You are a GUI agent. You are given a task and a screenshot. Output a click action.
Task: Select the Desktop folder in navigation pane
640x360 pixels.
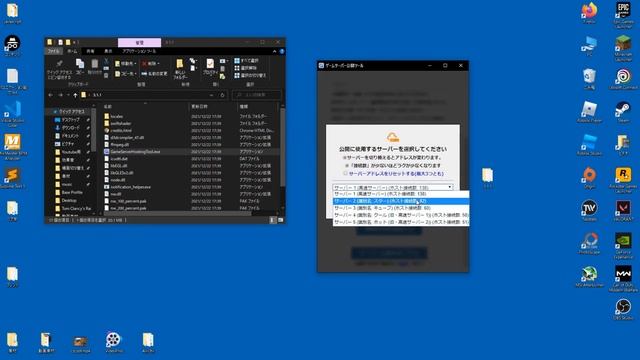[x=65, y=200]
